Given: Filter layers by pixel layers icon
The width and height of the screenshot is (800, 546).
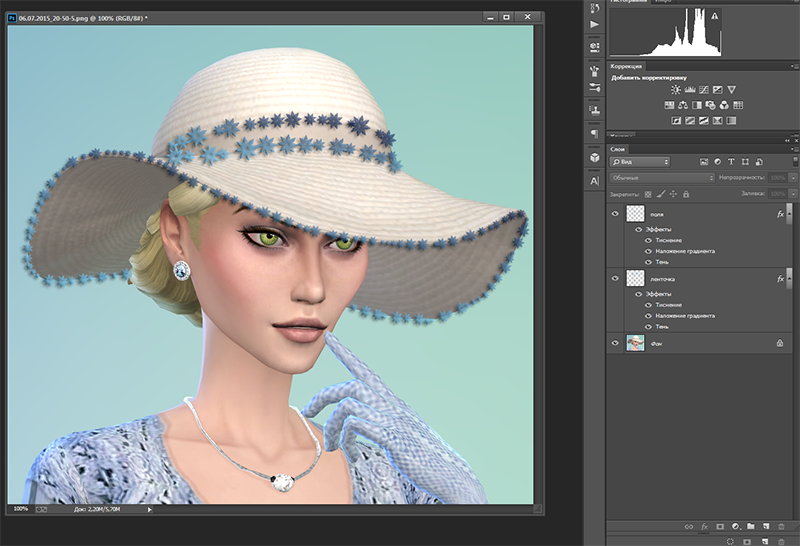Looking at the screenshot, I should pyautogui.click(x=704, y=162).
